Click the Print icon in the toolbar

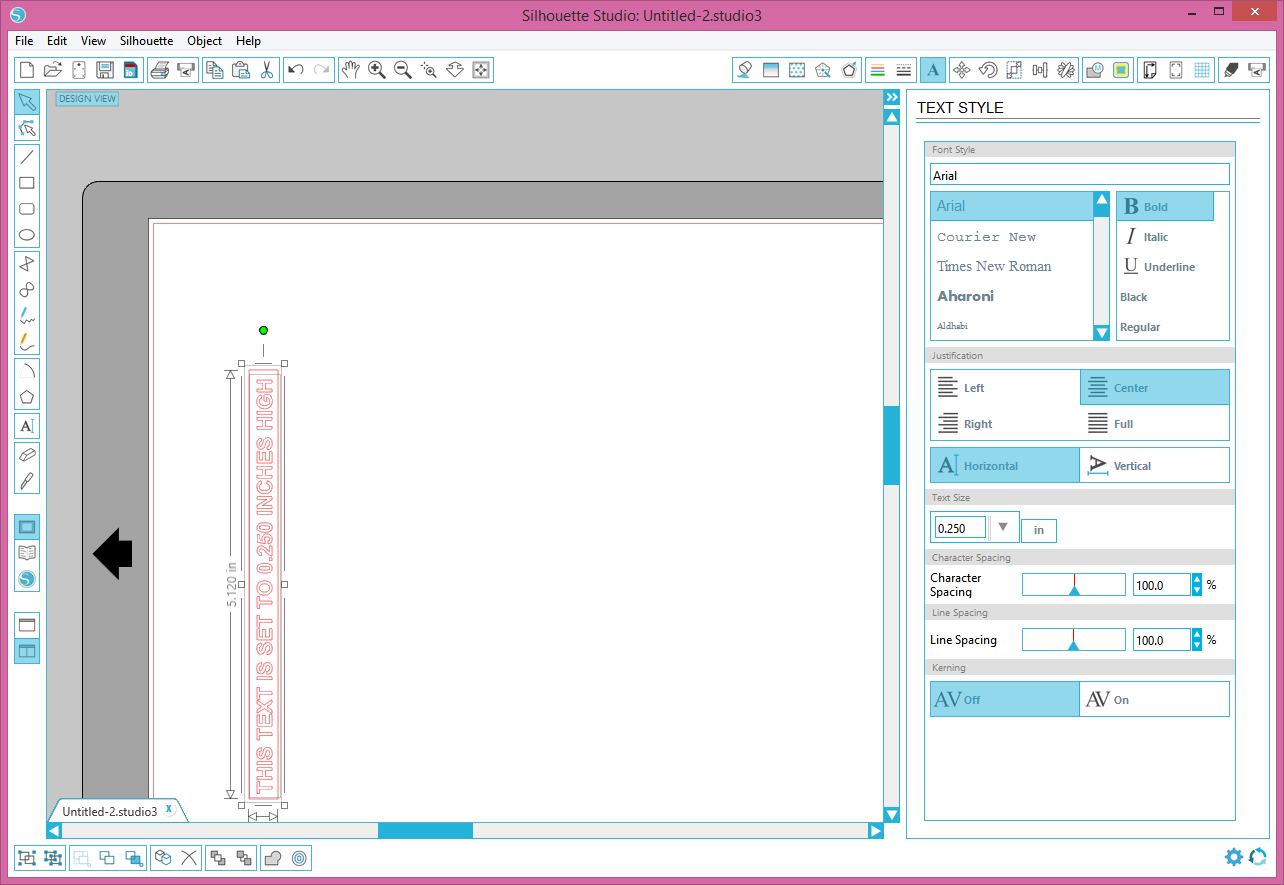pos(158,70)
